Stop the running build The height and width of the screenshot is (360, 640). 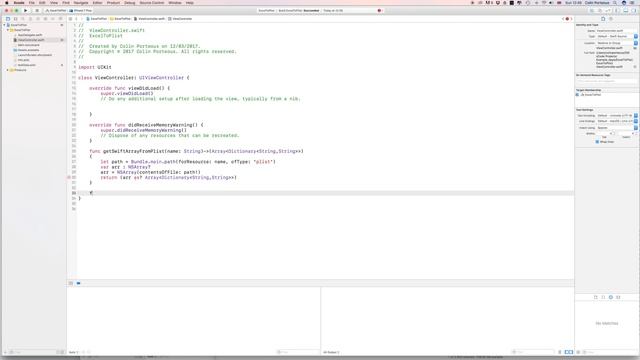[x=37, y=11]
